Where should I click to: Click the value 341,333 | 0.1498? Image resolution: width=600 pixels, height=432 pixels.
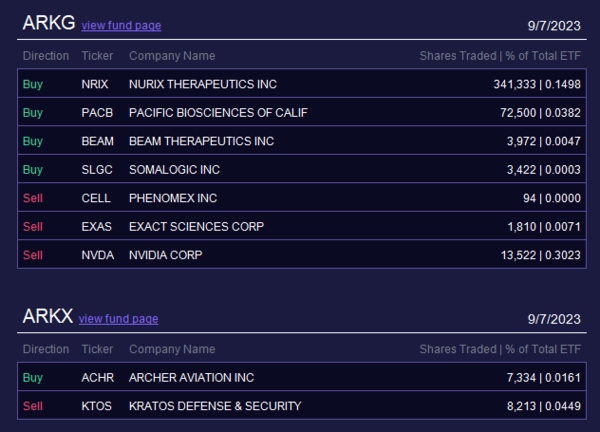click(x=537, y=84)
